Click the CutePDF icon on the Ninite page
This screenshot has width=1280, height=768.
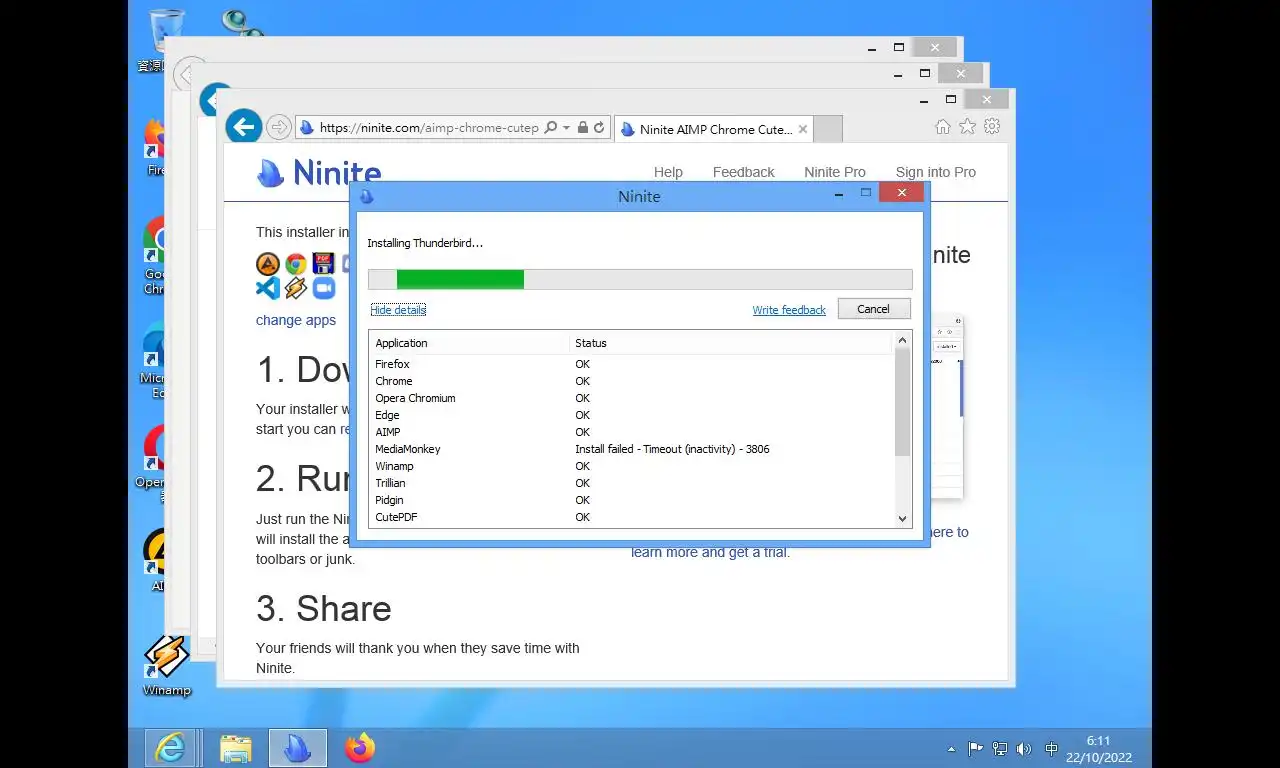pyautogui.click(x=323, y=264)
